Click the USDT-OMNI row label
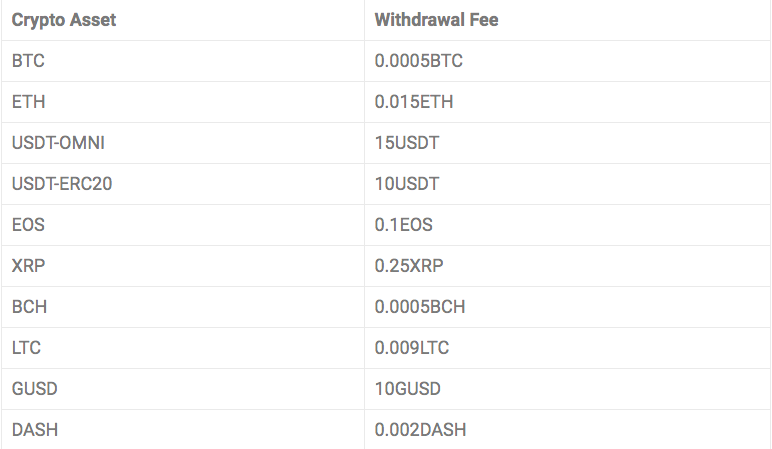This screenshot has height=449, width=772. point(58,143)
